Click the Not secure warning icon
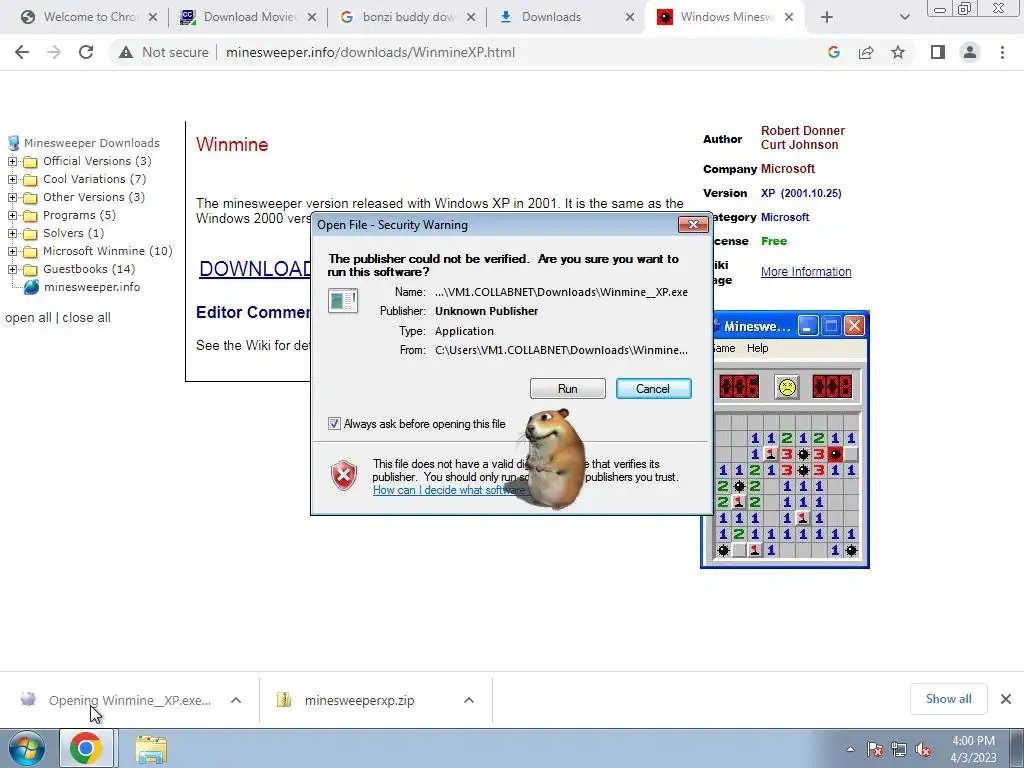The height and width of the screenshot is (768, 1024). pyautogui.click(x=125, y=52)
